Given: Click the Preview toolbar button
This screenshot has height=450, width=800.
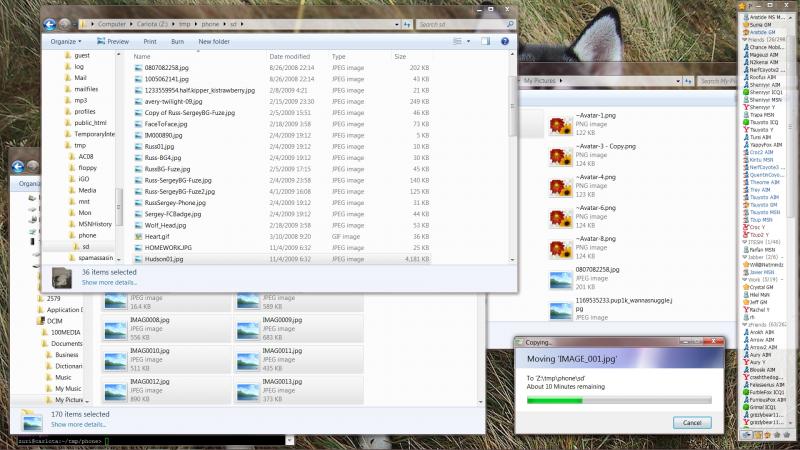Looking at the screenshot, I should coord(113,41).
